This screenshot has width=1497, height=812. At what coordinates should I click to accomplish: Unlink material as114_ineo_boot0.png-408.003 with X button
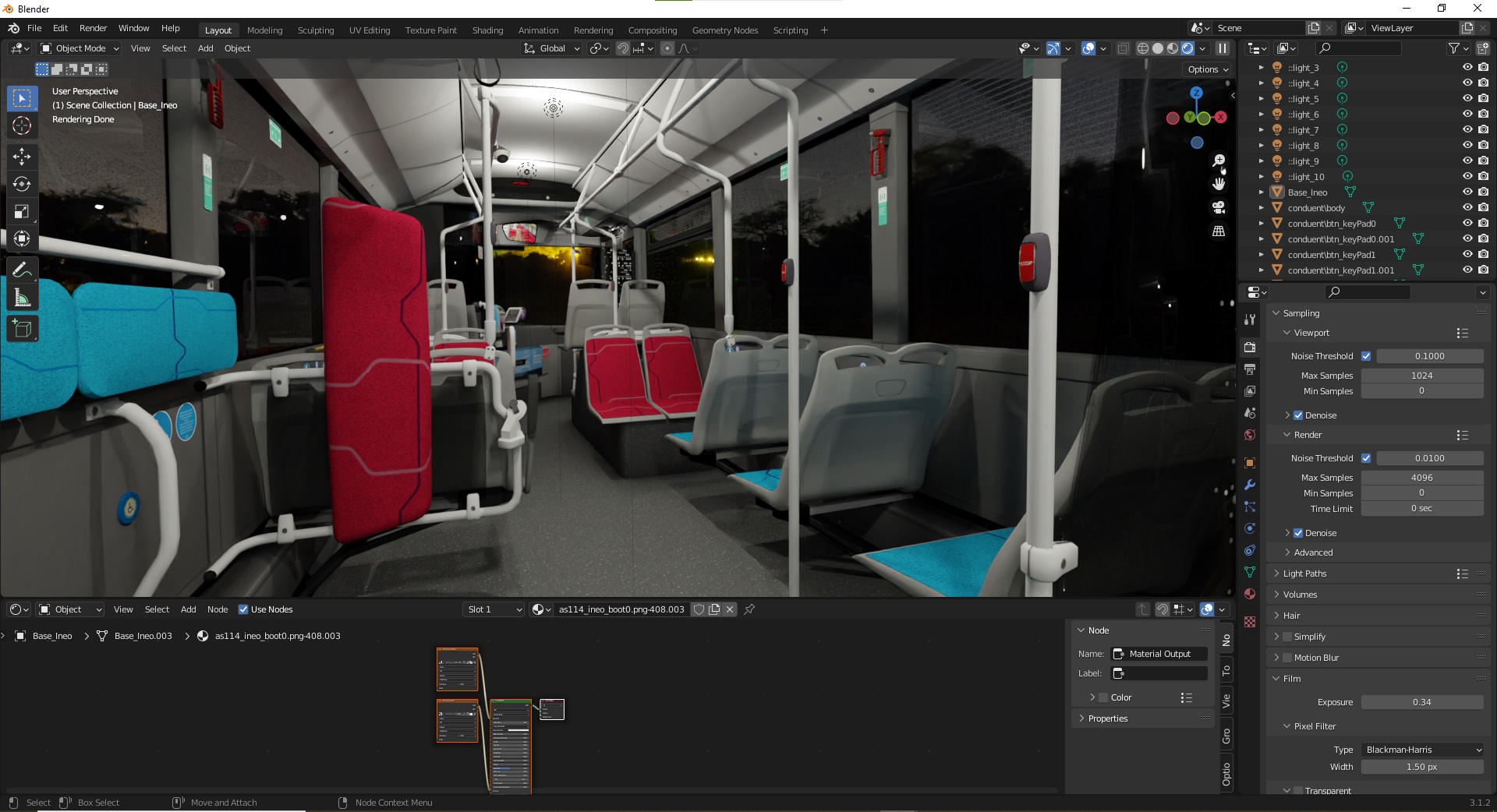729,609
